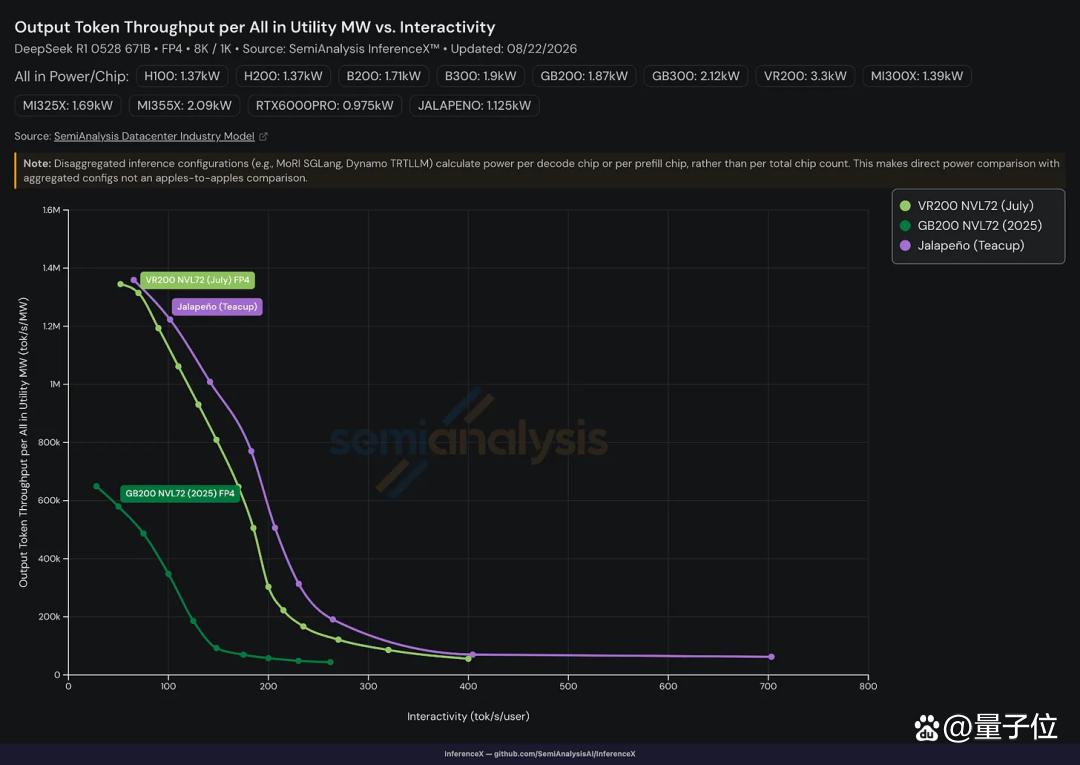
Task: Click the light green VR200 legend dot
Action: (905, 205)
